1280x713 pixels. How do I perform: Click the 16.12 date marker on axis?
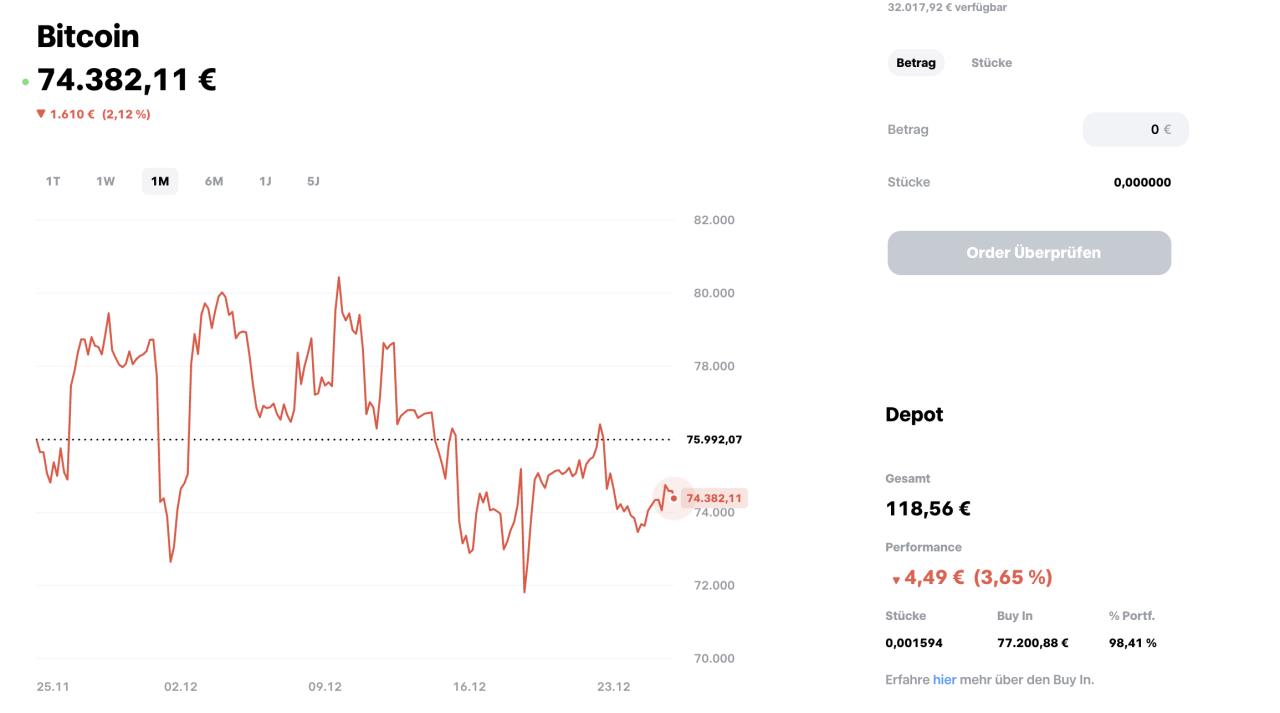469,687
